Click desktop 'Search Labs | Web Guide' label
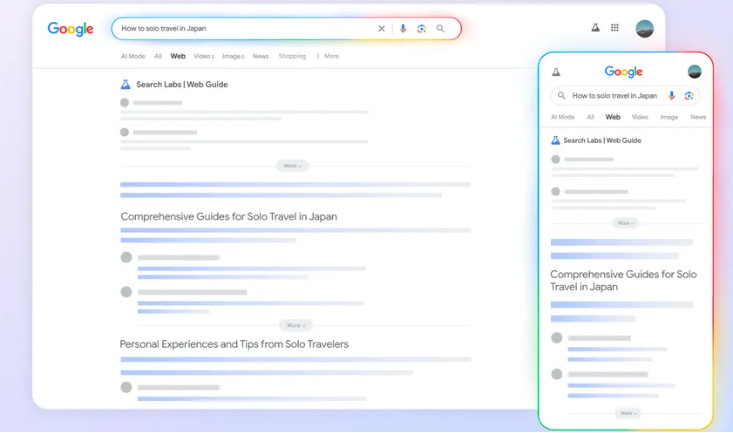The image size is (733, 433). (x=182, y=84)
